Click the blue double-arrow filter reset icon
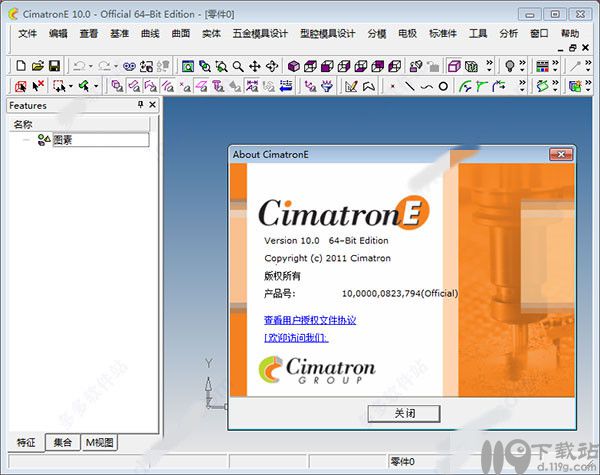 [285, 87]
